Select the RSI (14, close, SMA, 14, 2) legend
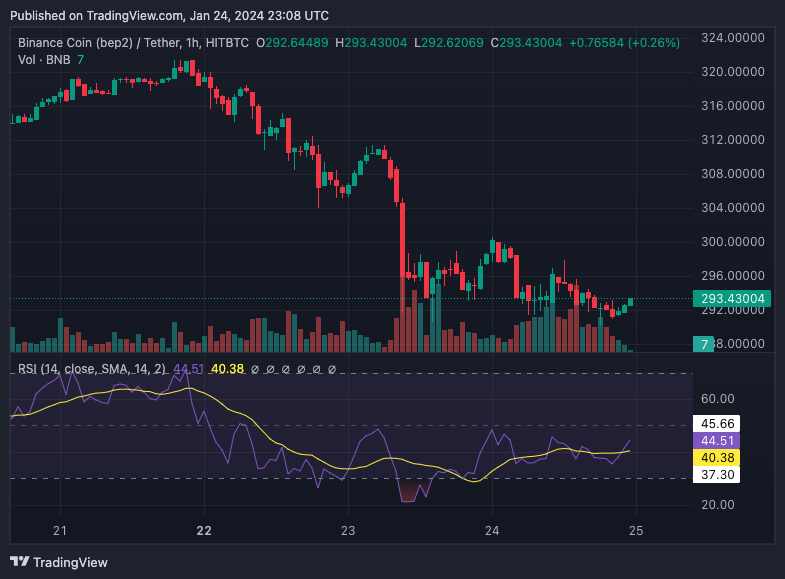Image resolution: width=785 pixels, height=579 pixels. (x=92, y=369)
